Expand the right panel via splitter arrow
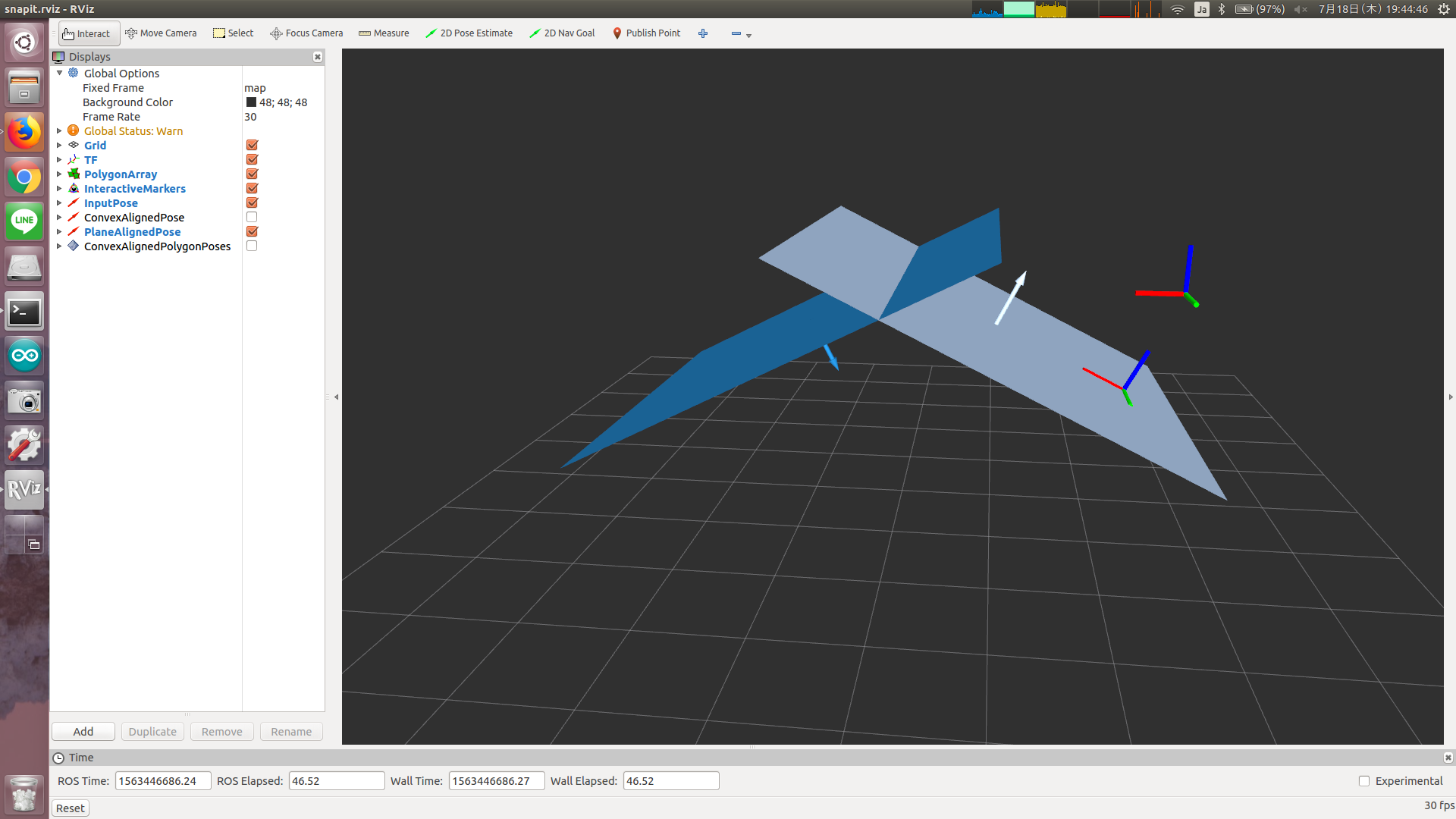The width and height of the screenshot is (1456, 819). 1451,397
